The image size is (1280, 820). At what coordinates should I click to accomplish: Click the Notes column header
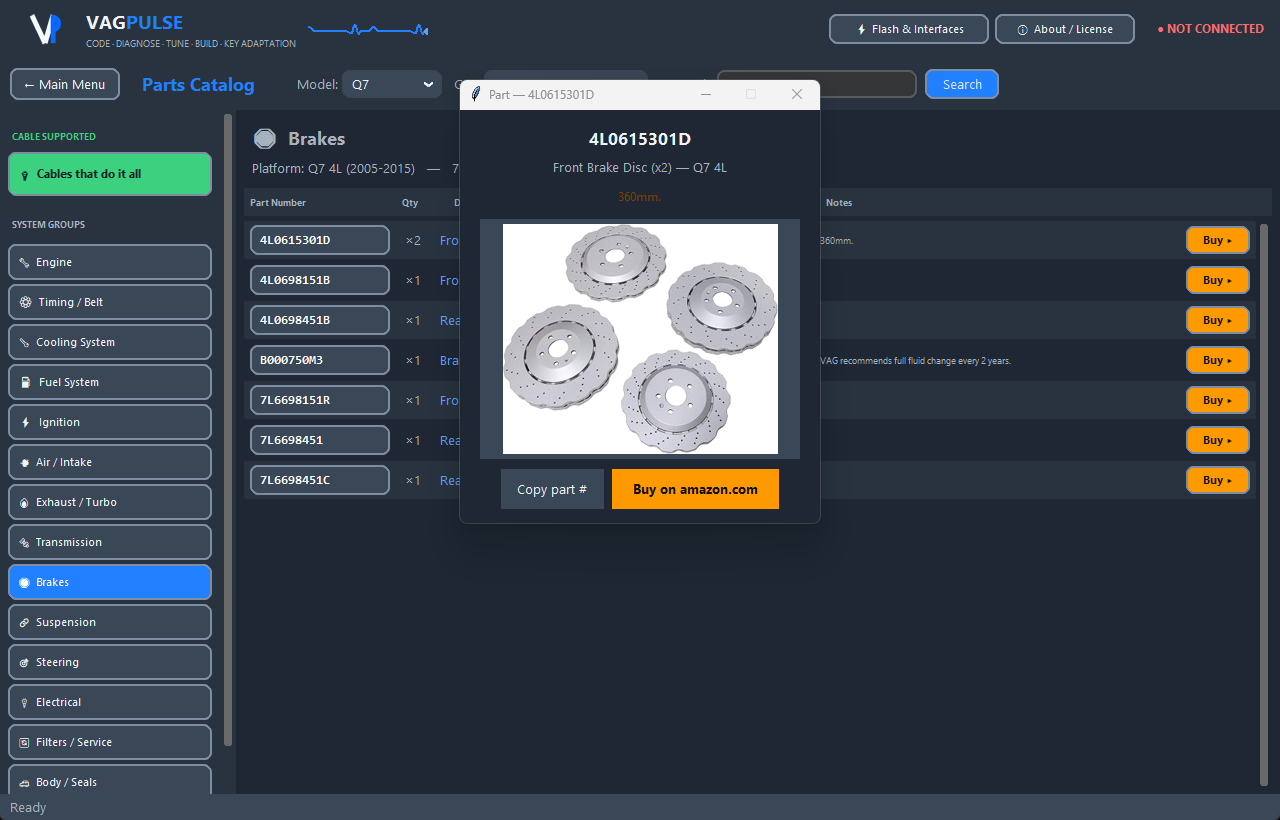click(839, 203)
